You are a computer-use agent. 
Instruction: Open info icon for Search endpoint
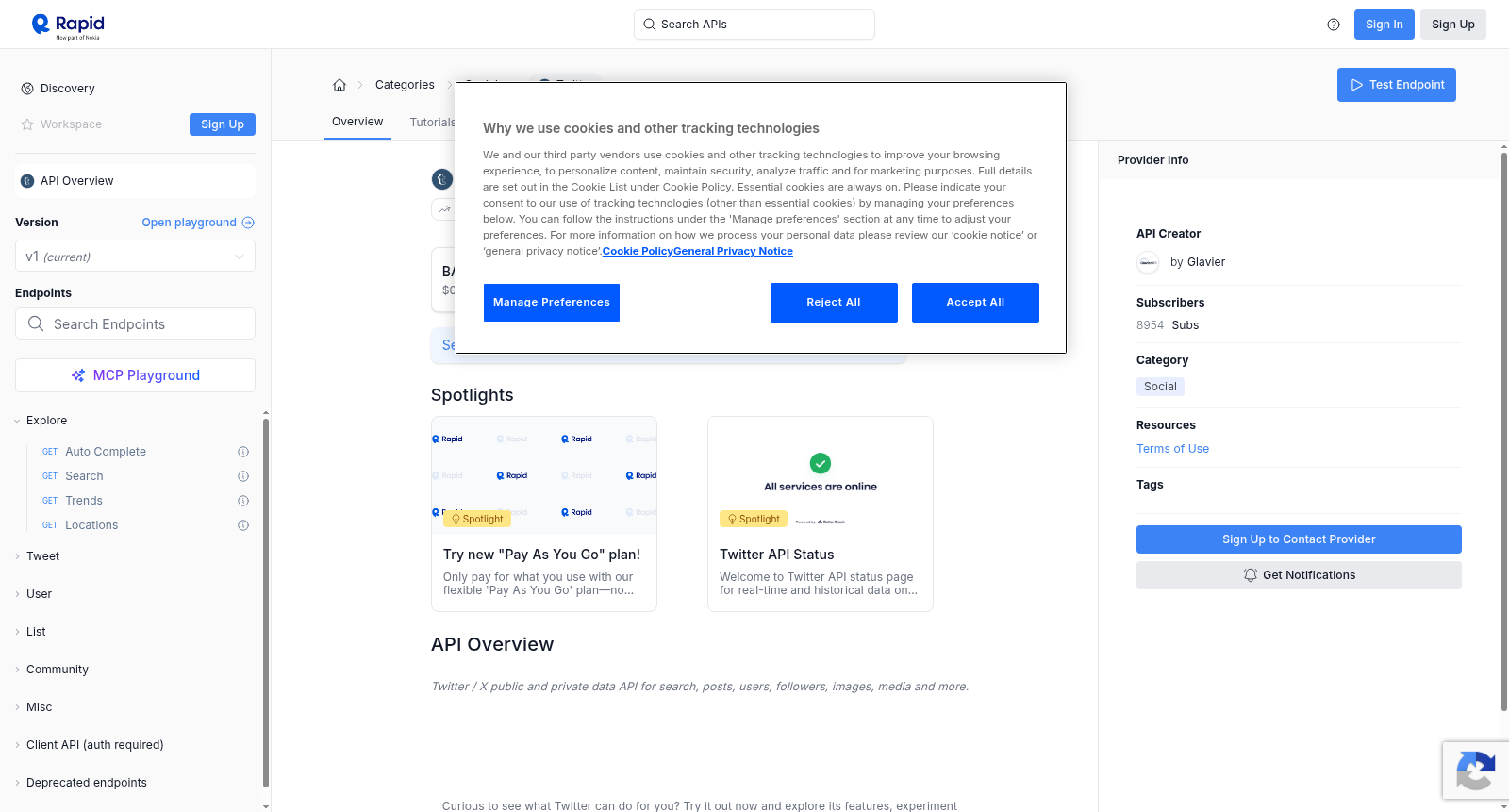pos(243,476)
